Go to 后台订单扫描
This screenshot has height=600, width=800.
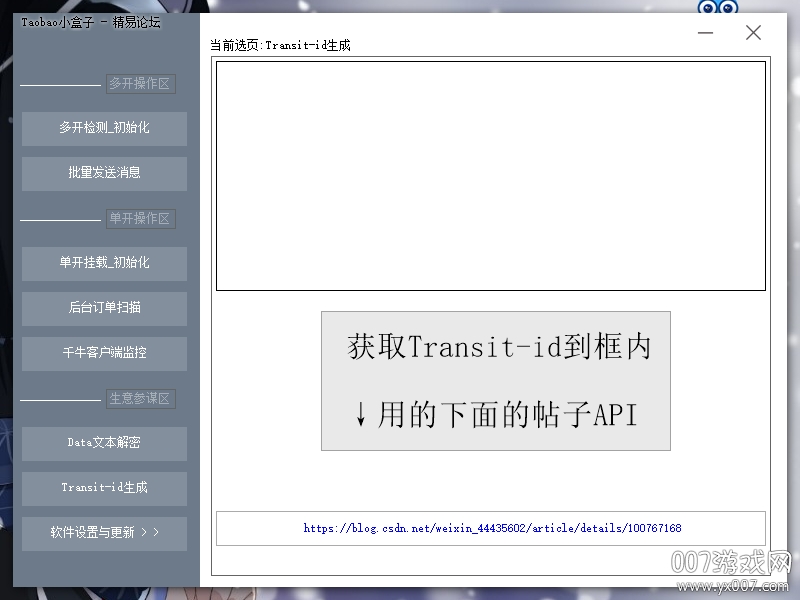104,309
